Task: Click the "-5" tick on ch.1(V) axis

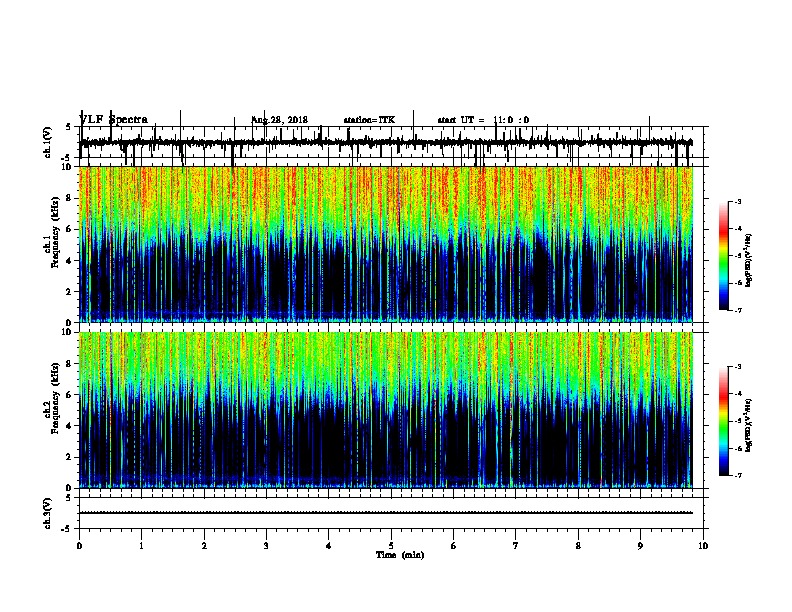Action: pos(67,159)
